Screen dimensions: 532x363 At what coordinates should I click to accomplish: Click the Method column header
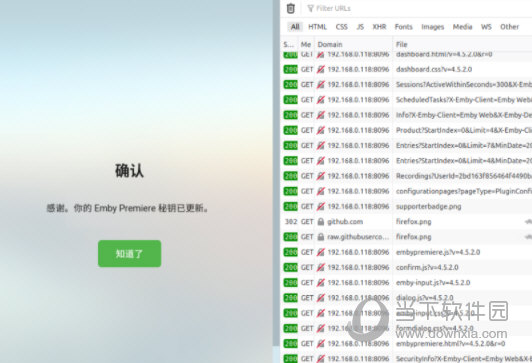pyautogui.click(x=306, y=44)
